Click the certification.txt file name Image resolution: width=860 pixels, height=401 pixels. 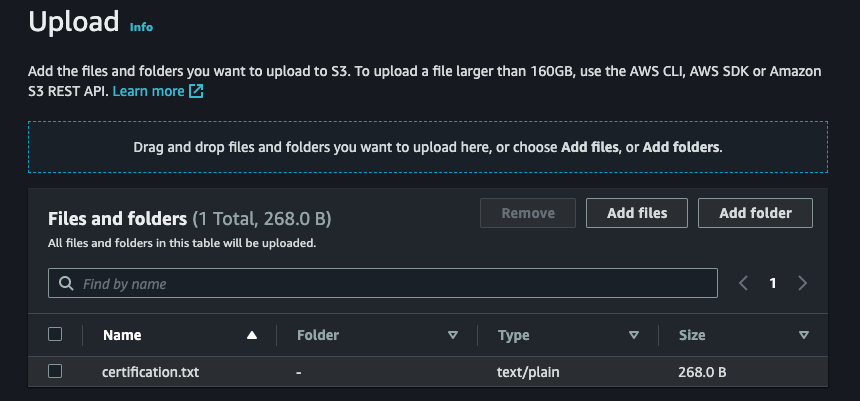[x=151, y=372]
